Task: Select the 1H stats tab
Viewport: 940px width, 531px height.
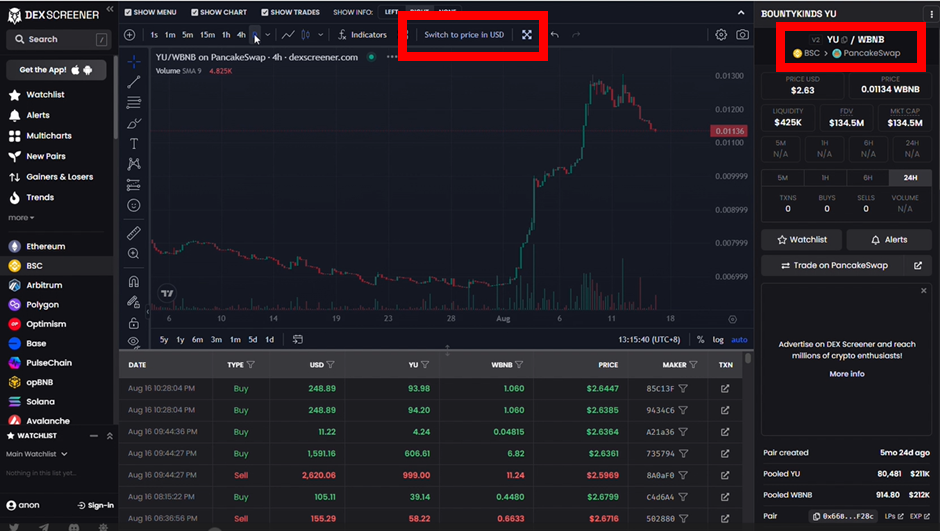Action: [x=825, y=178]
